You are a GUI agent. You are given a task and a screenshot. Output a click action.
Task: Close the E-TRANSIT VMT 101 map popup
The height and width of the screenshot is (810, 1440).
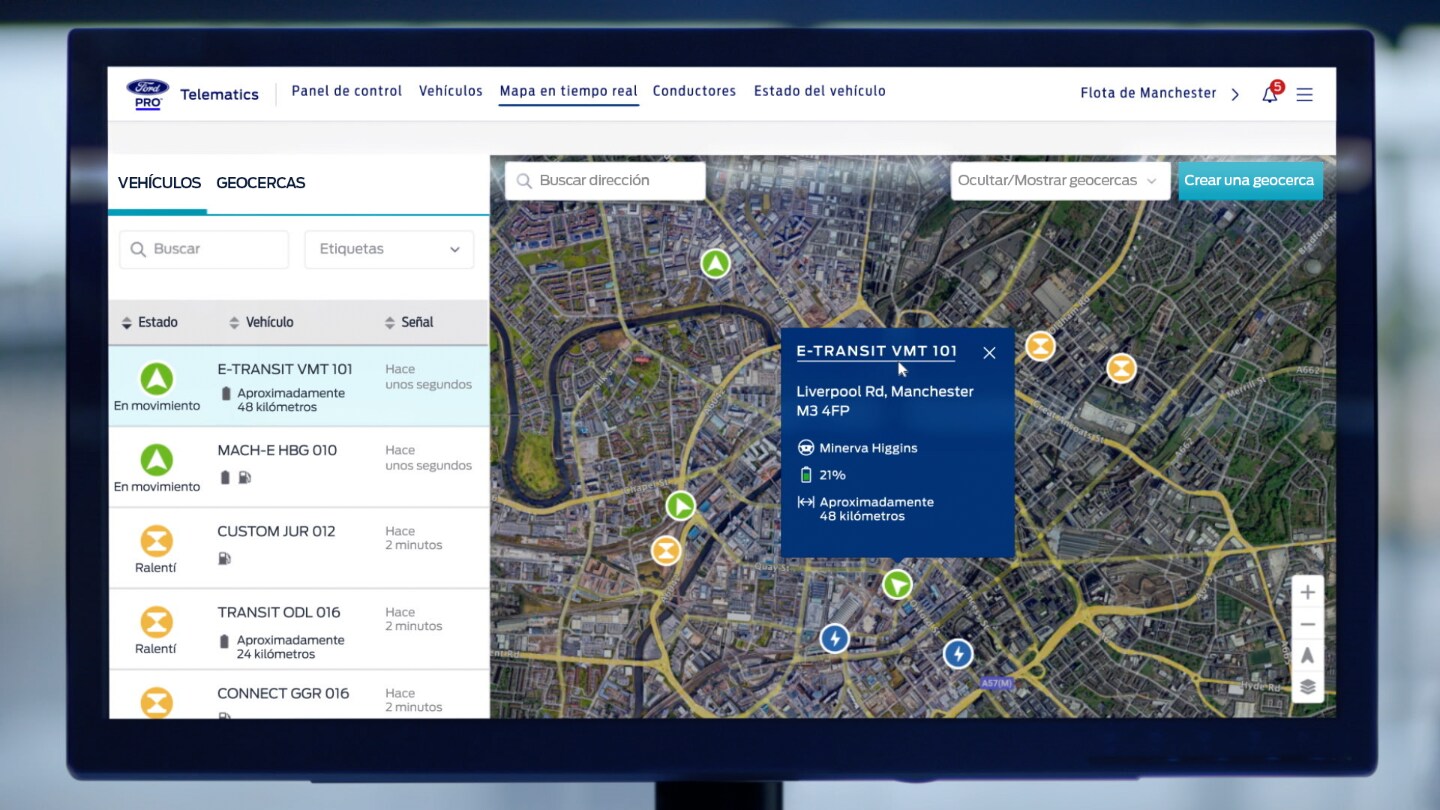click(989, 352)
